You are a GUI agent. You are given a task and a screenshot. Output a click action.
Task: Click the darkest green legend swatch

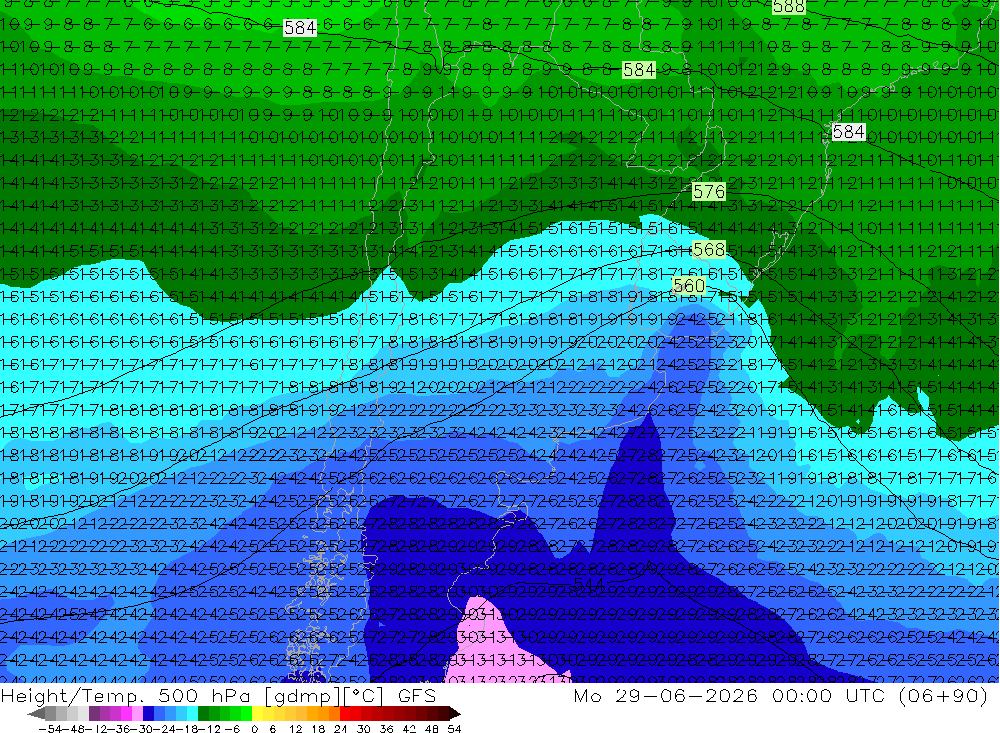[x=203, y=714]
